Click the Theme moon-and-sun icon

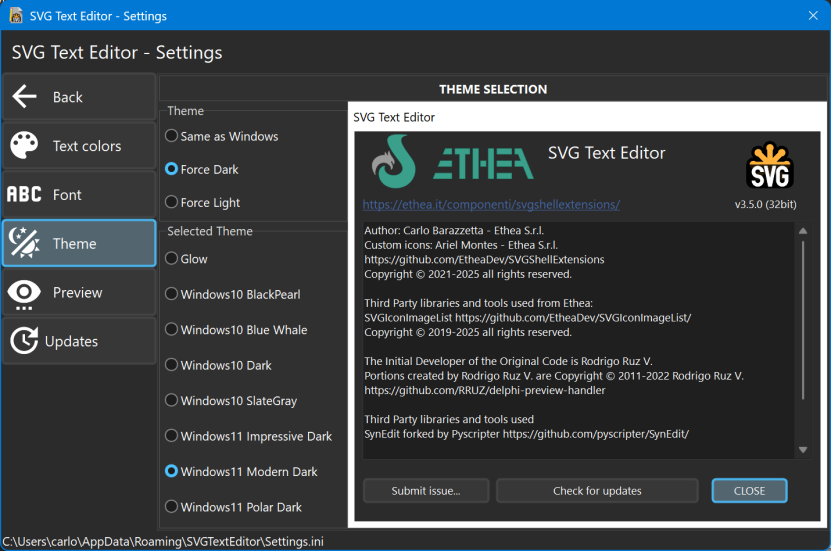24,243
